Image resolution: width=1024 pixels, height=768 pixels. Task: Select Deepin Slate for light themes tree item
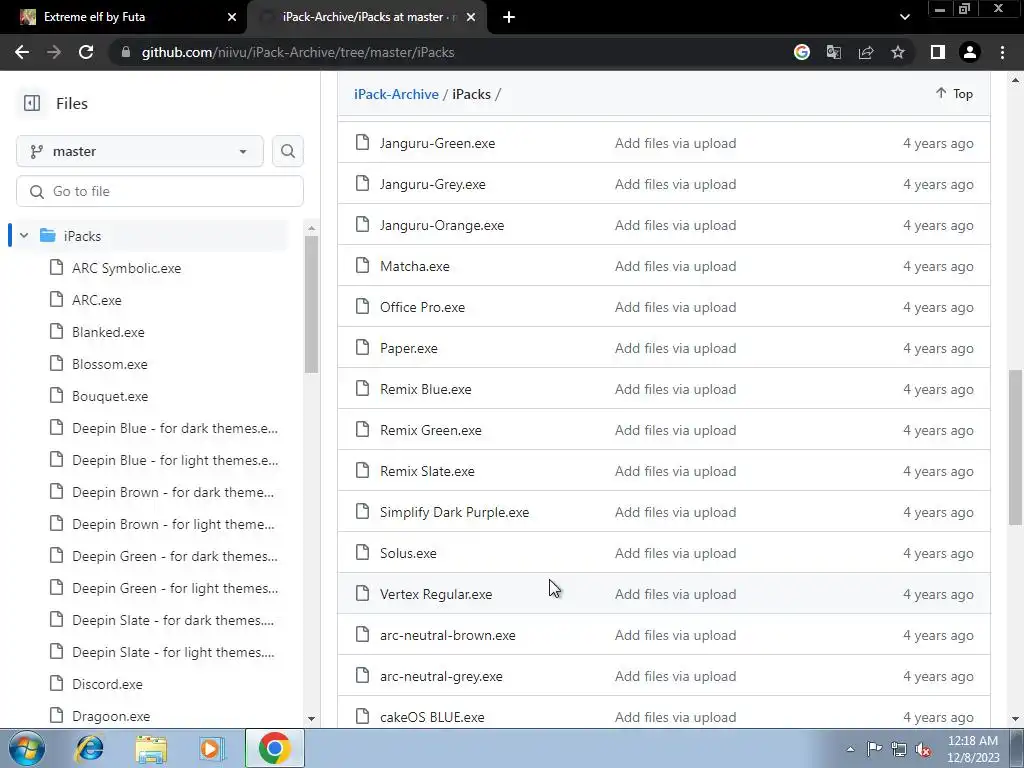(x=173, y=652)
